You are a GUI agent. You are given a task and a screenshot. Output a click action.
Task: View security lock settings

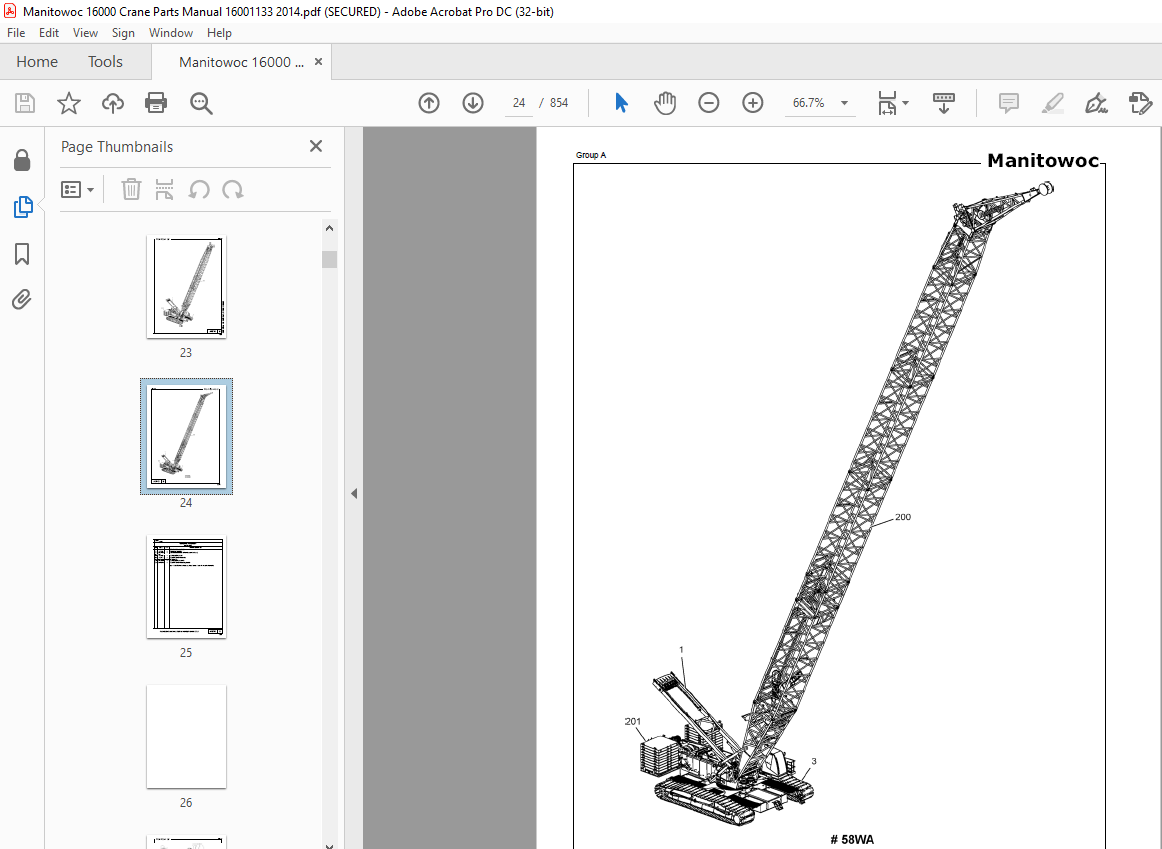pos(22,160)
